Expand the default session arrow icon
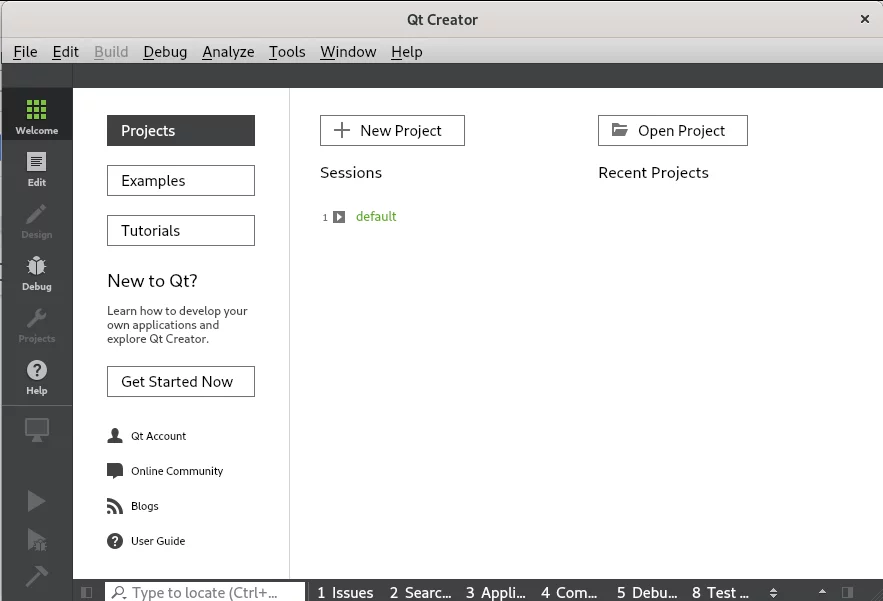Viewport: 883px width, 601px height. [x=339, y=217]
